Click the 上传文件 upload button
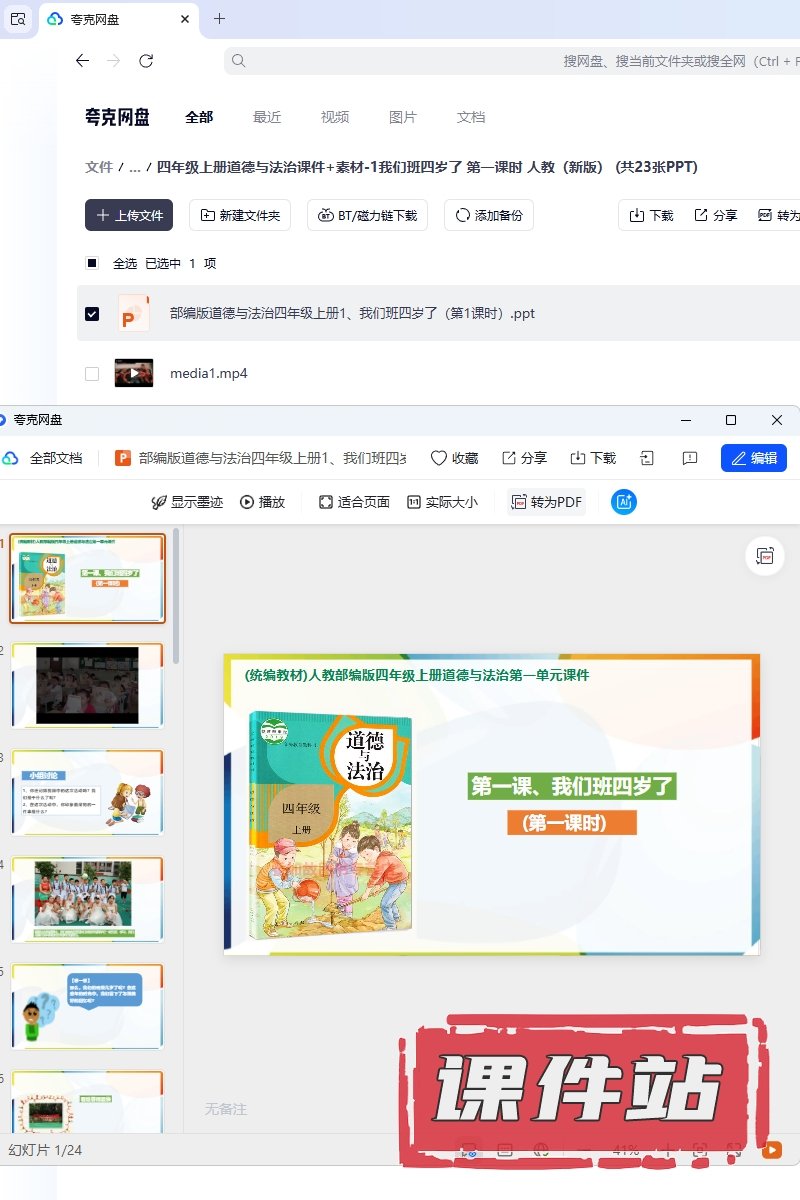Image resolution: width=800 pixels, height=1200 pixels. 129,215
